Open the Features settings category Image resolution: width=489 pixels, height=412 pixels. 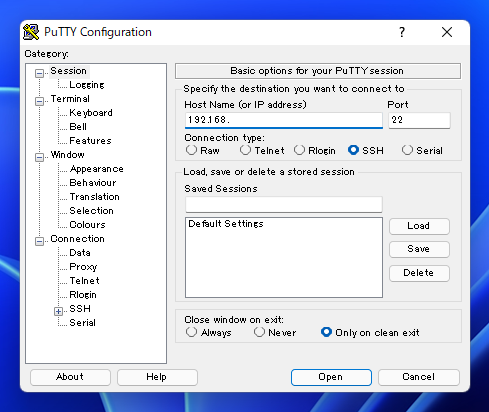(x=90, y=141)
